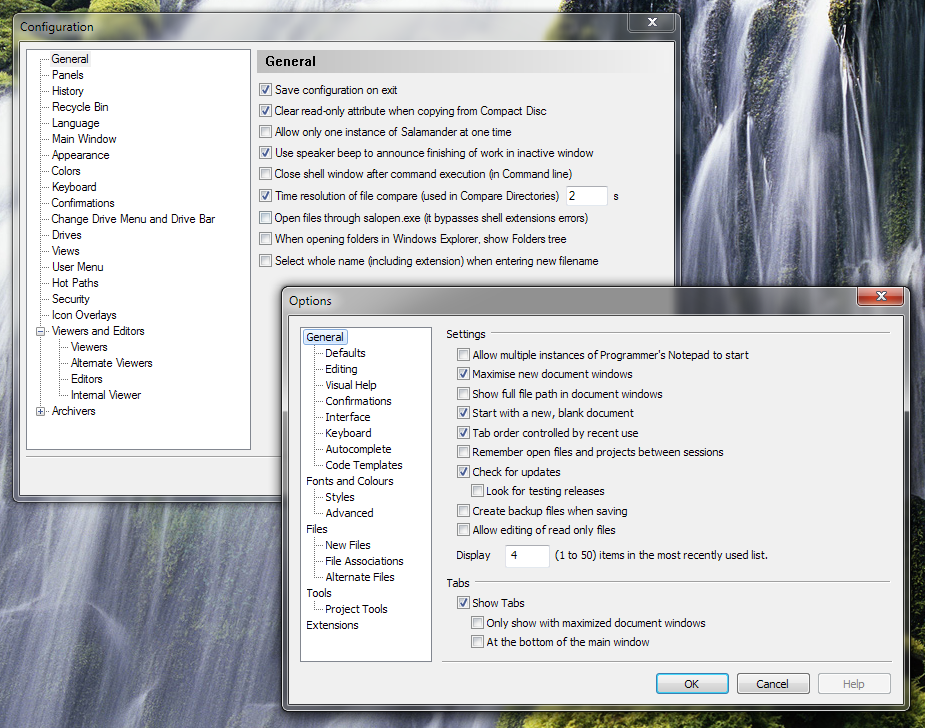Screen dimensions: 925x728
Task: Enable 'Allow multiple instances of Programmer's Notepad'
Action: (463, 355)
